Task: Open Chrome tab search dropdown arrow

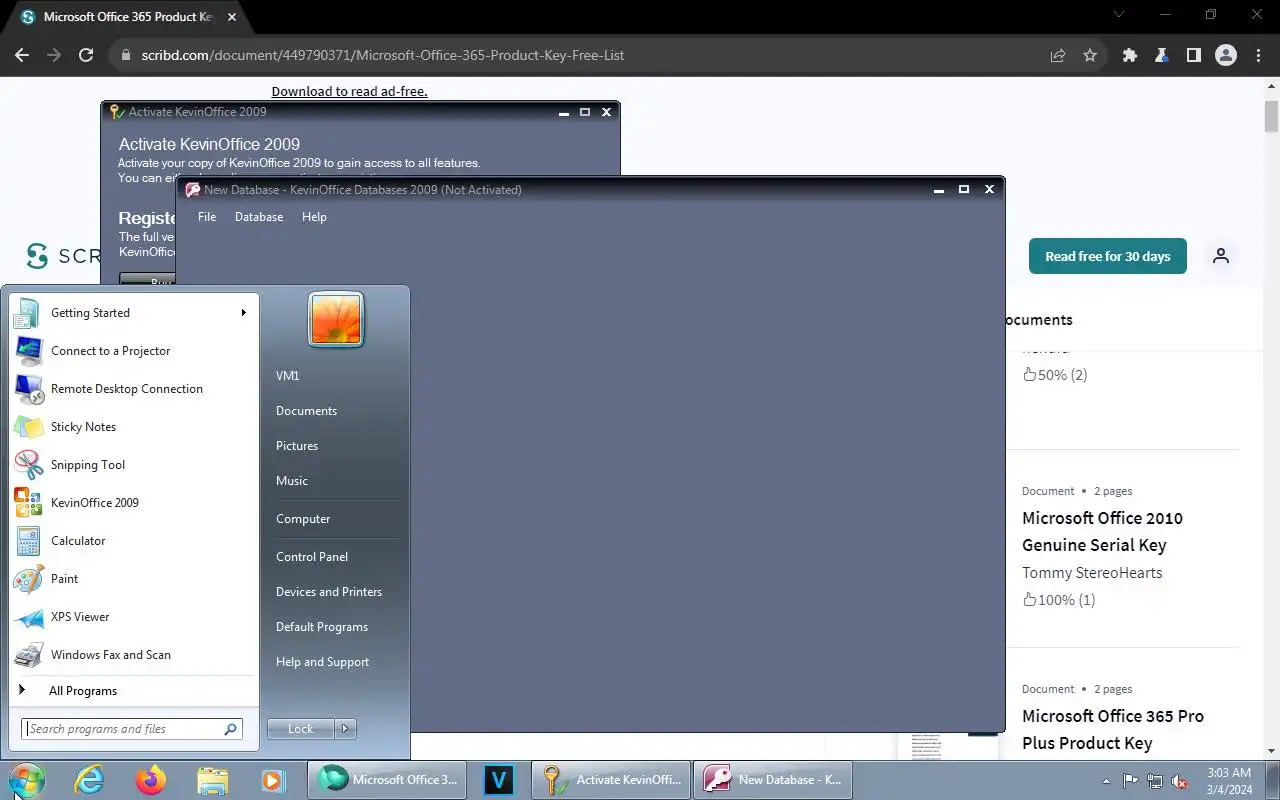Action: [x=1120, y=15]
